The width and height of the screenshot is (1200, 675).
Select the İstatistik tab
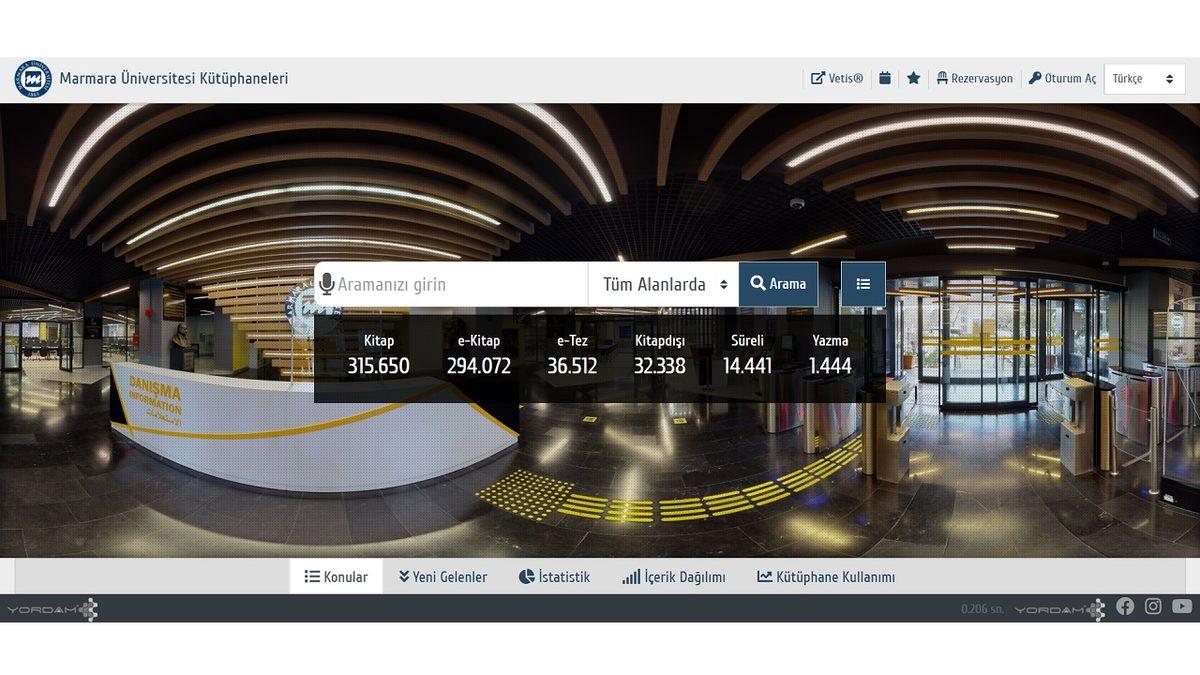[555, 577]
